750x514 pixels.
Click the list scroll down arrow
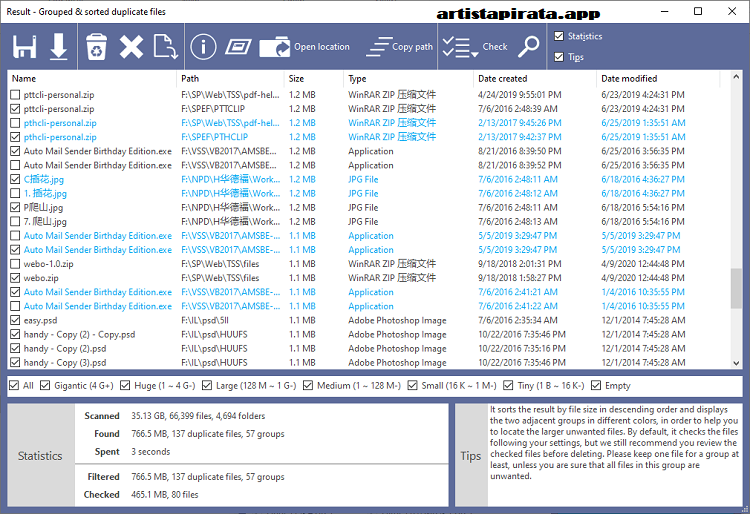[736, 363]
